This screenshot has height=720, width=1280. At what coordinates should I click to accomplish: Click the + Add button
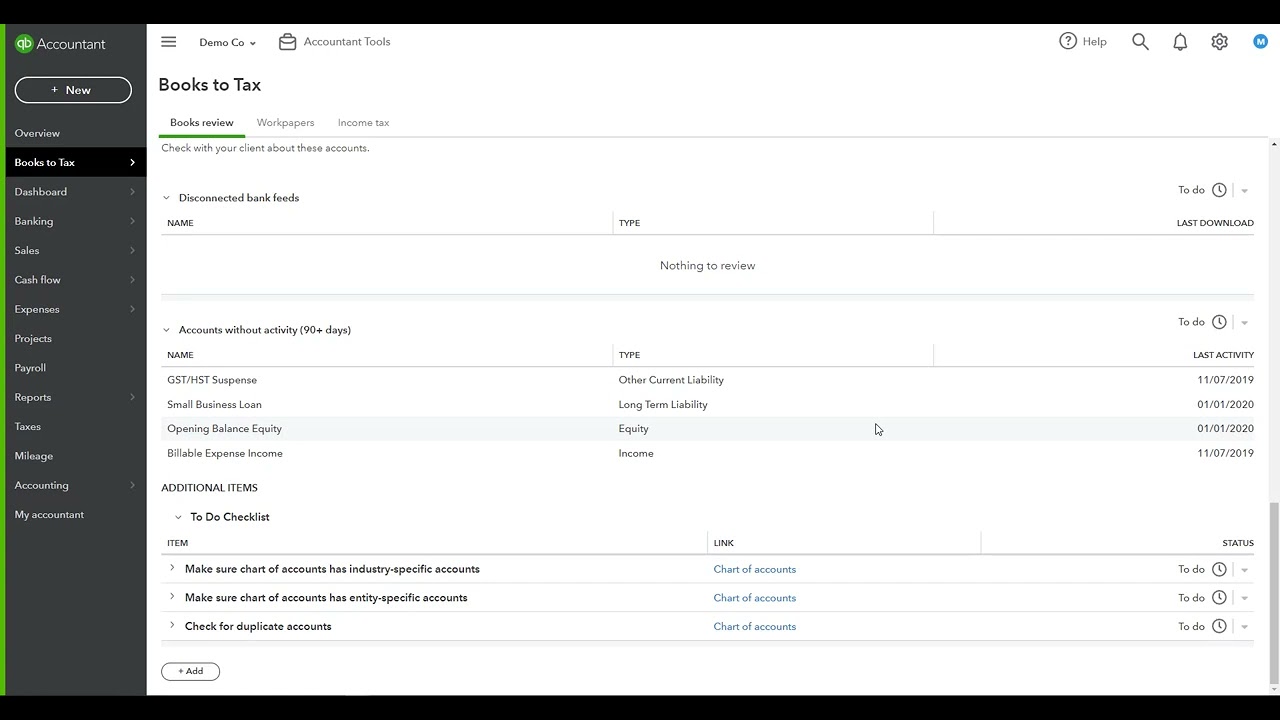[190, 671]
